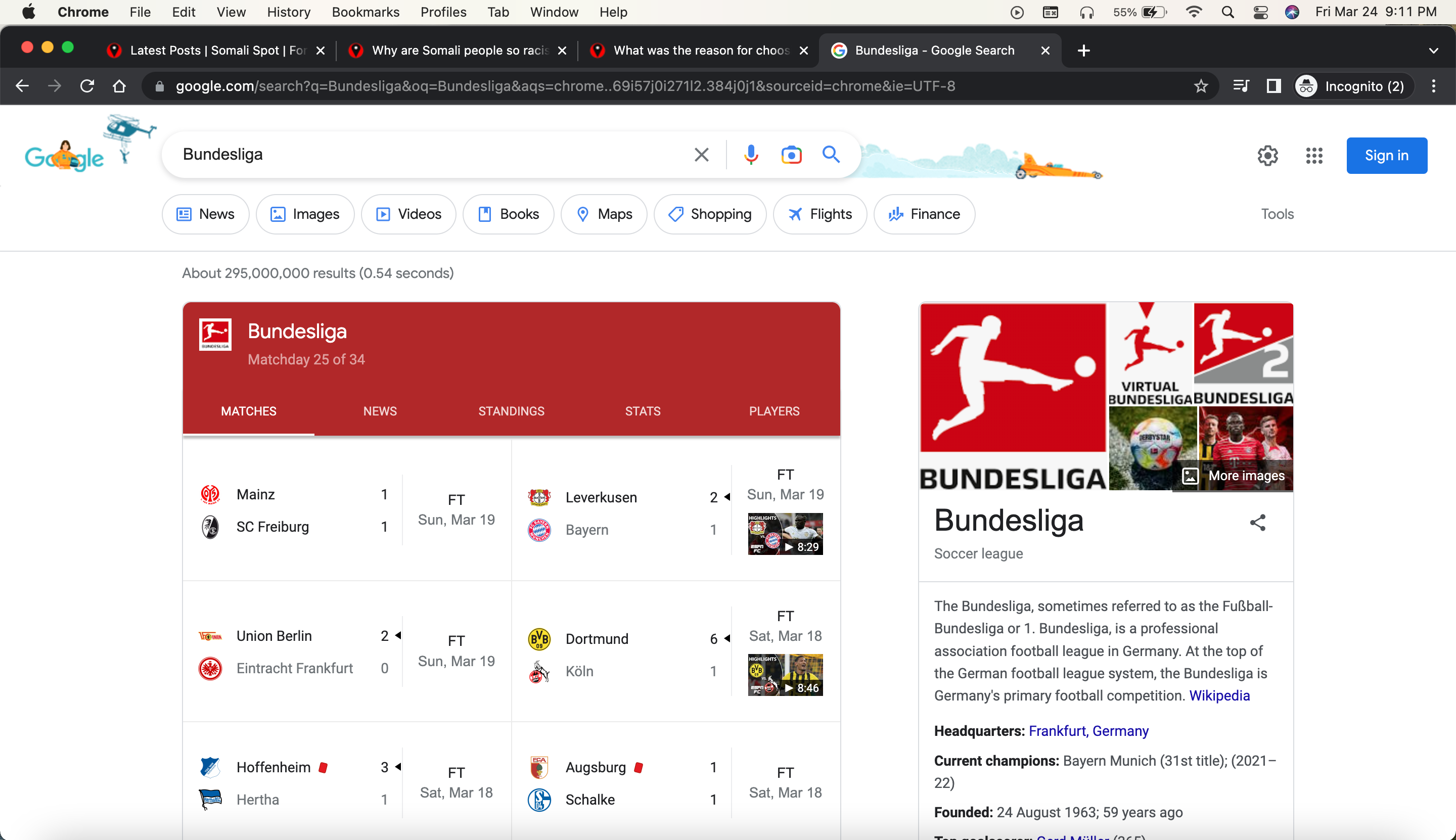1456x840 pixels.
Task: Open Google quick settings gear
Action: [1267, 155]
